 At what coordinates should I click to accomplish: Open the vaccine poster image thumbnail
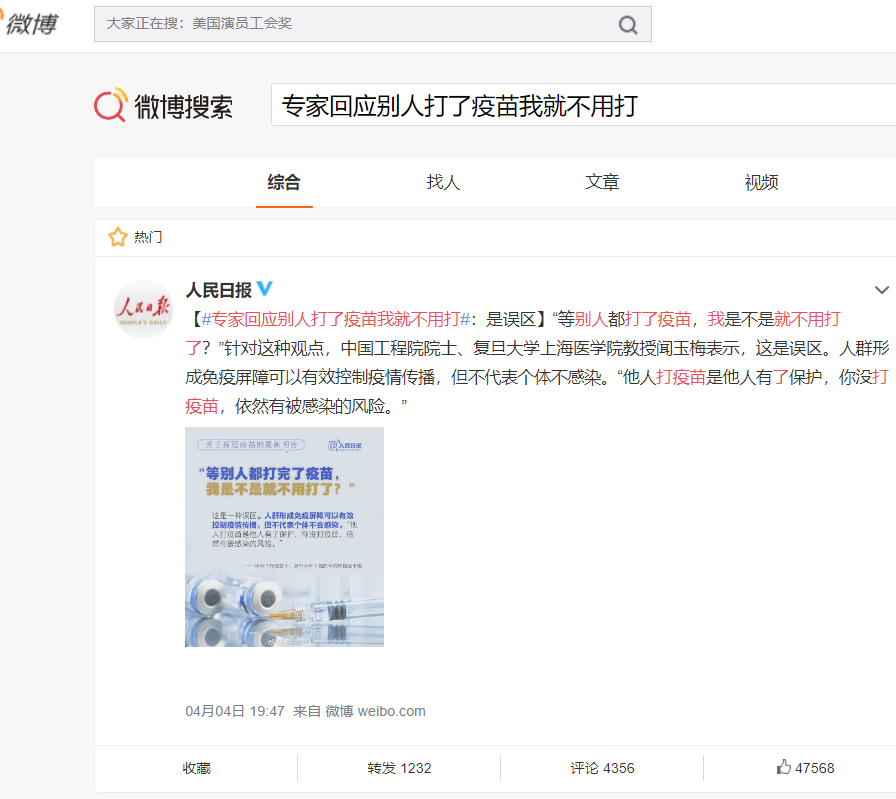point(284,537)
